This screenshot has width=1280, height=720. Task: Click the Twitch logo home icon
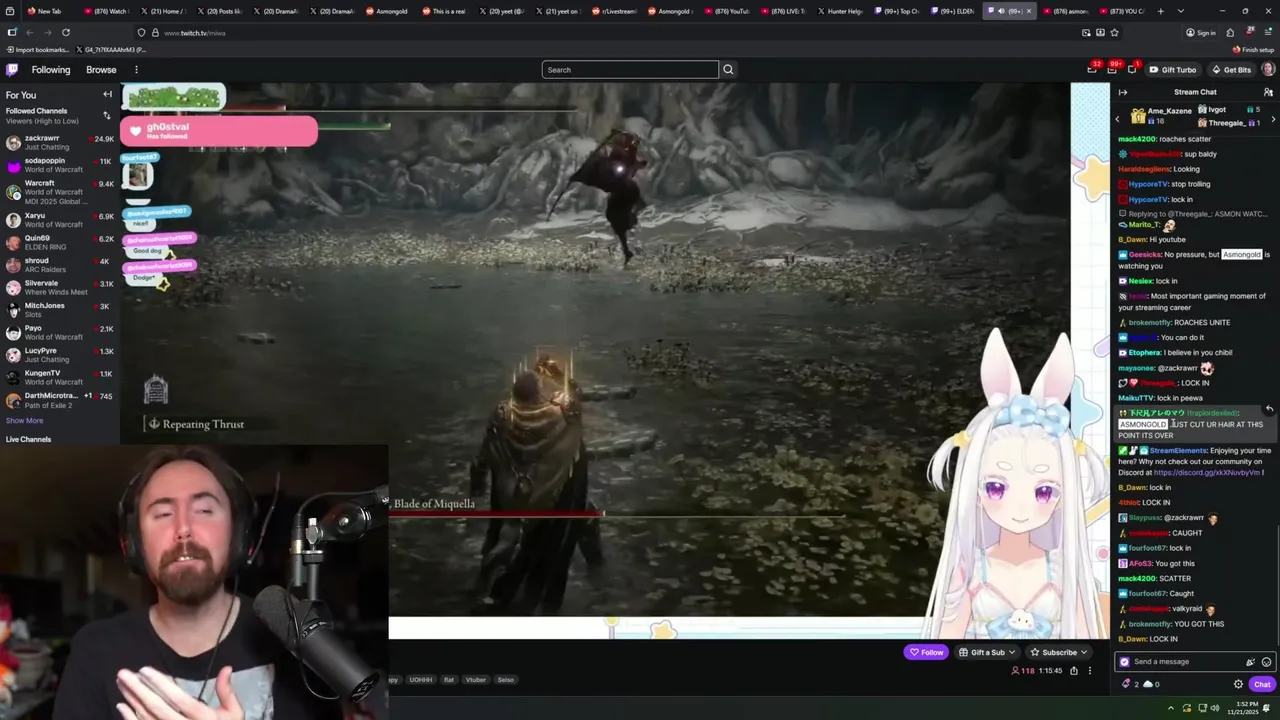12,70
